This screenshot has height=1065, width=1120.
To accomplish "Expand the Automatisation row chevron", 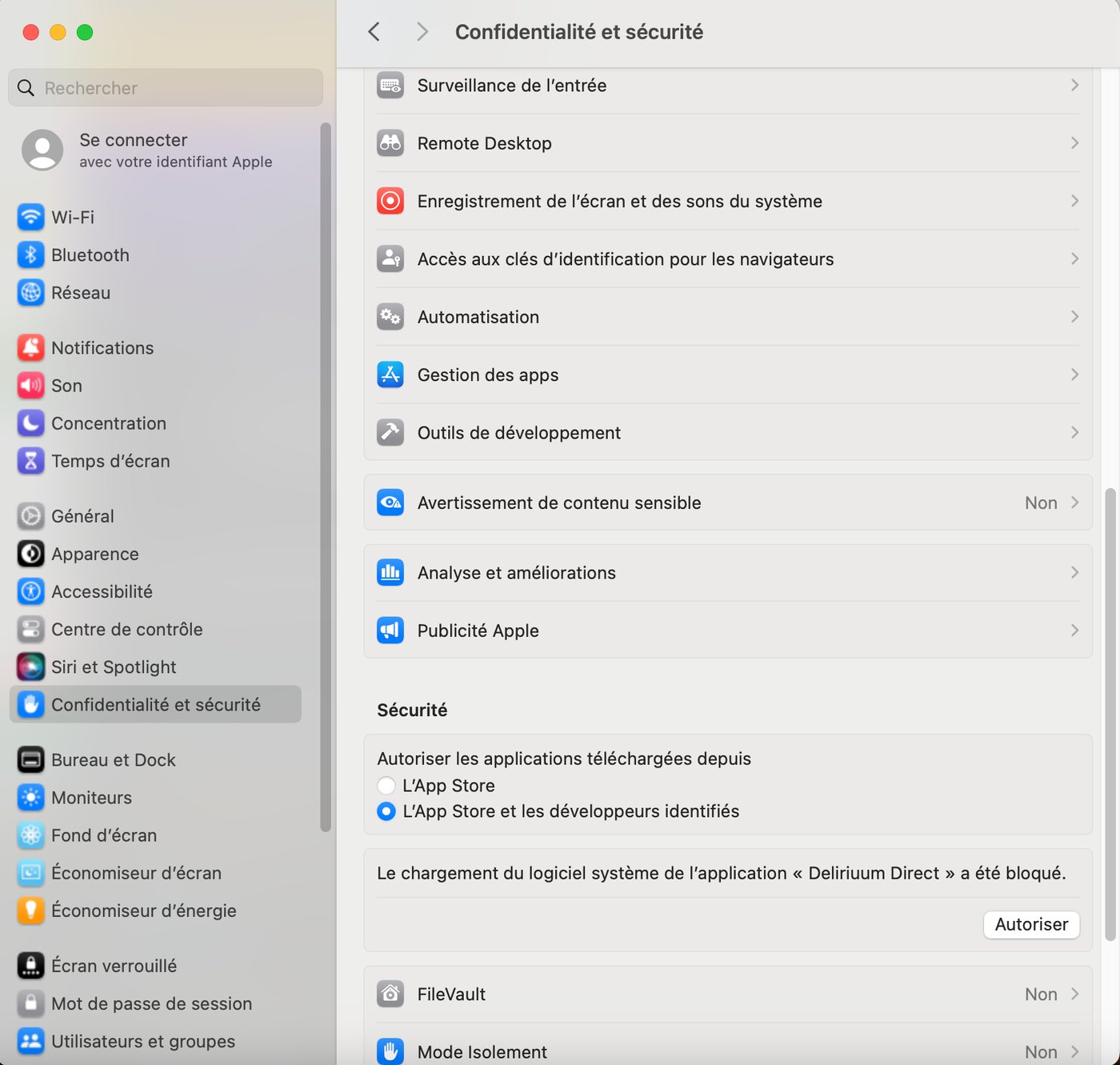I will coord(1074,316).
